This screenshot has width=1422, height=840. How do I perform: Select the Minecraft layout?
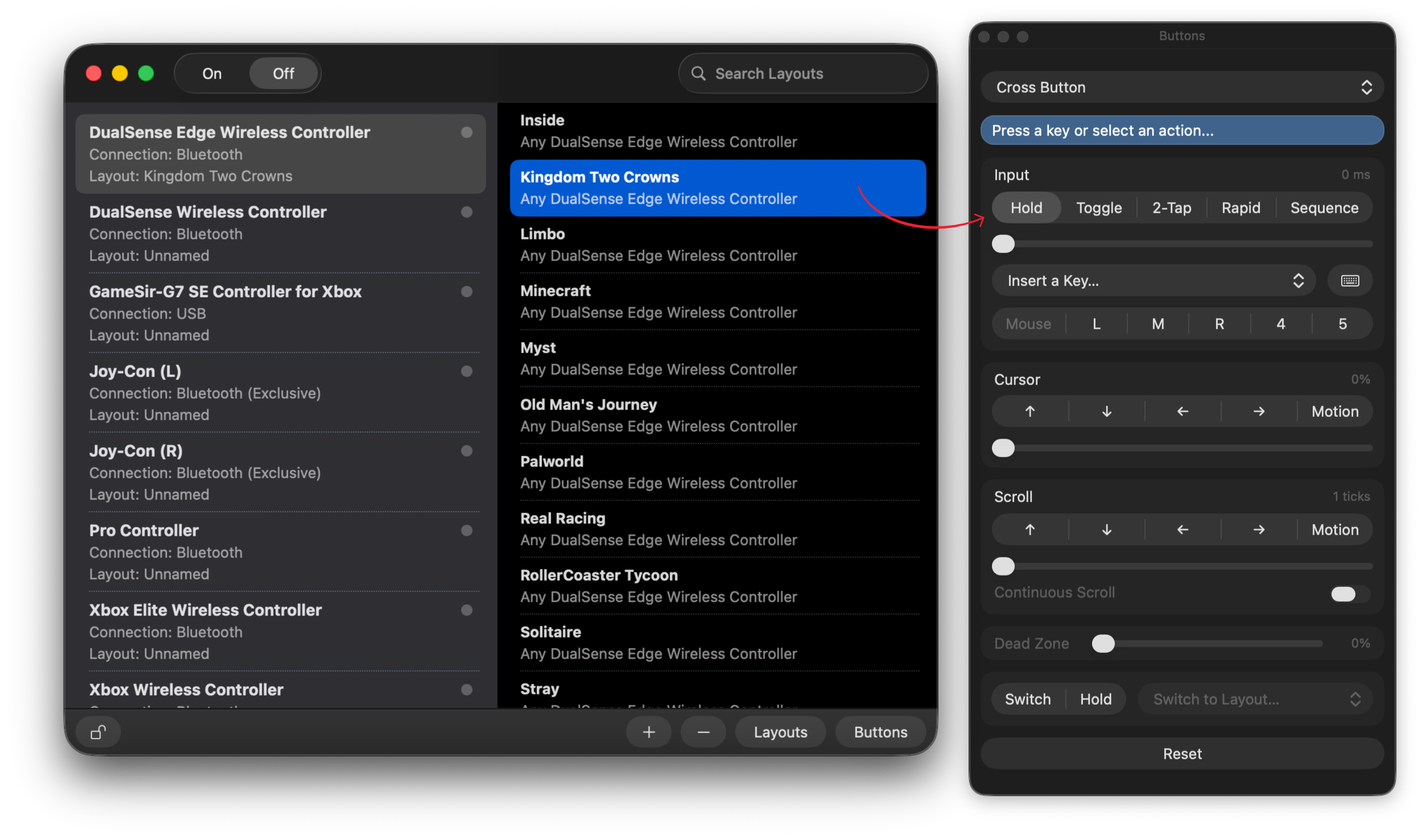point(718,302)
